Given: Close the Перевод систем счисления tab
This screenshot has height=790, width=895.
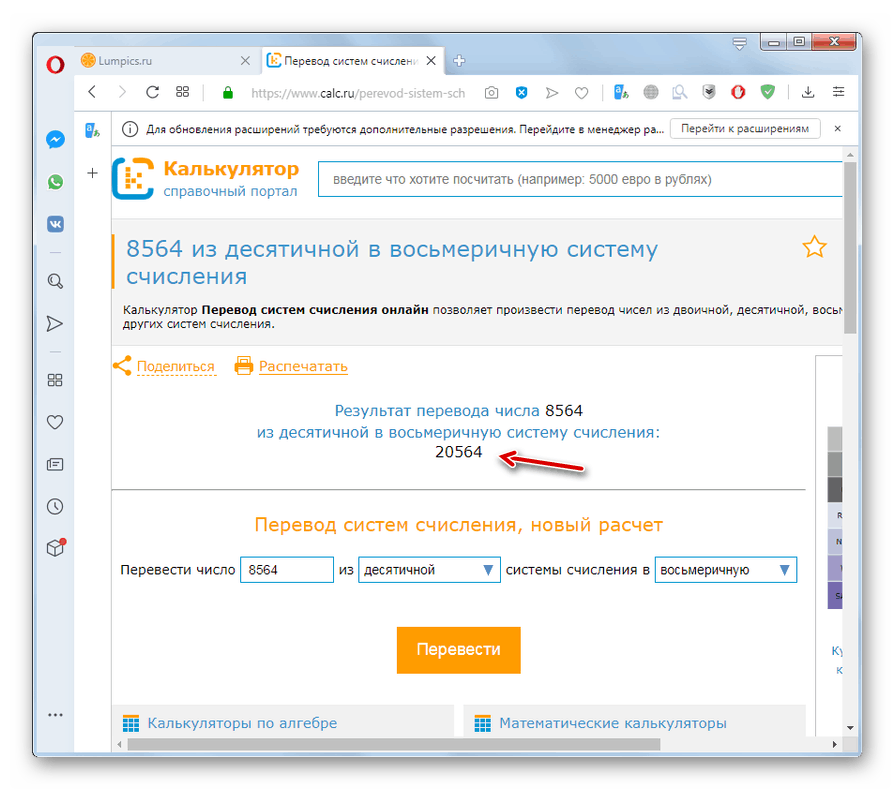Looking at the screenshot, I should 432,61.
